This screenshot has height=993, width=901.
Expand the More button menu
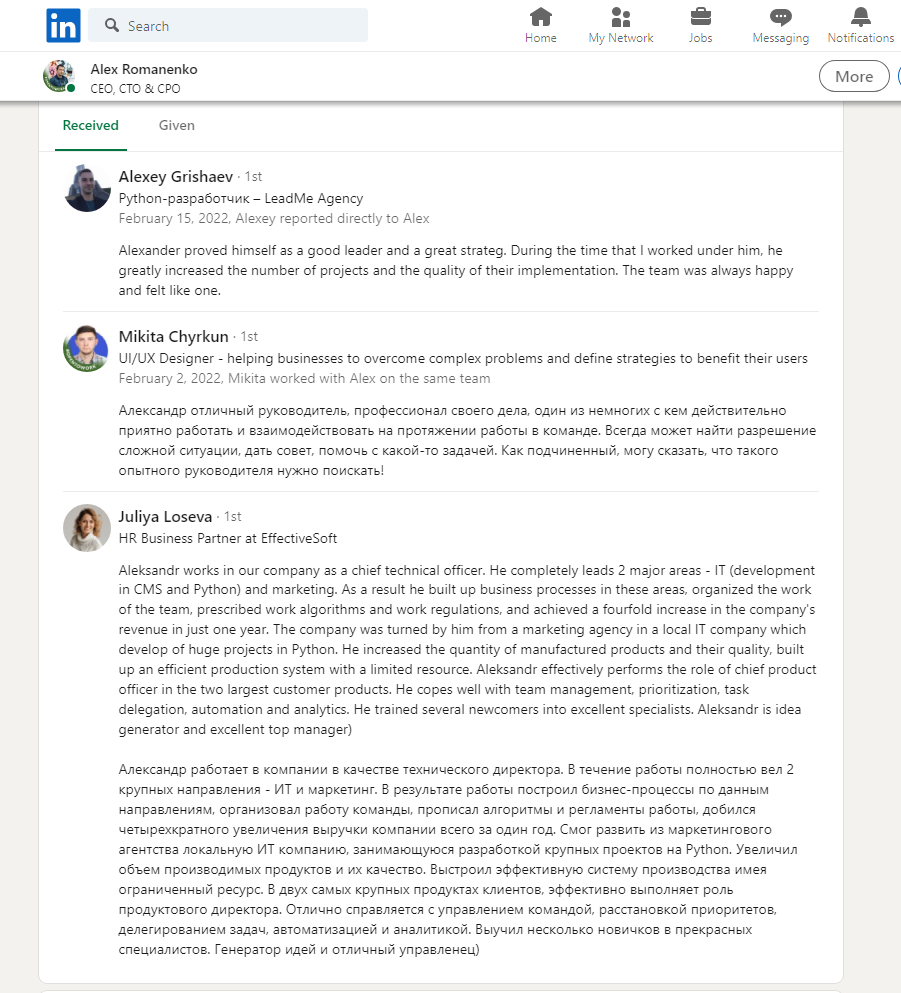point(853,76)
